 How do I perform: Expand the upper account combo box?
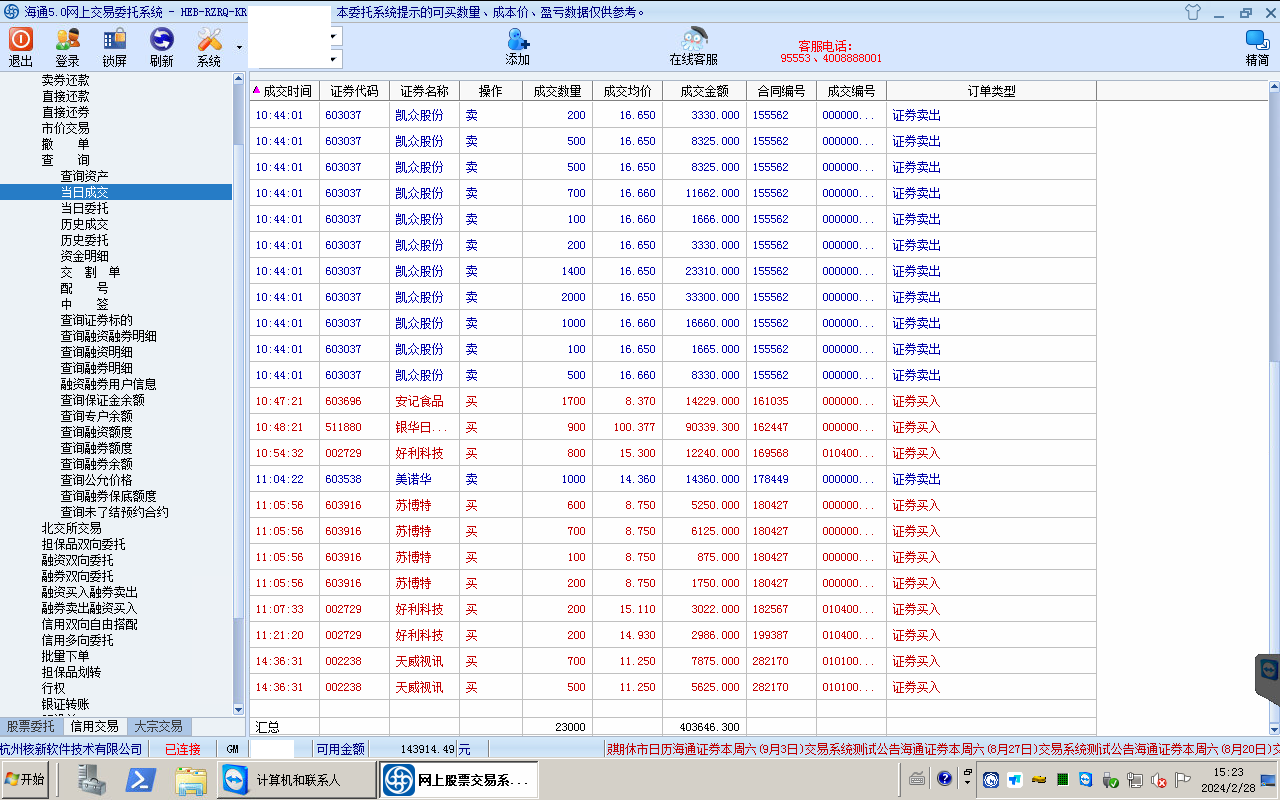click(x=334, y=36)
